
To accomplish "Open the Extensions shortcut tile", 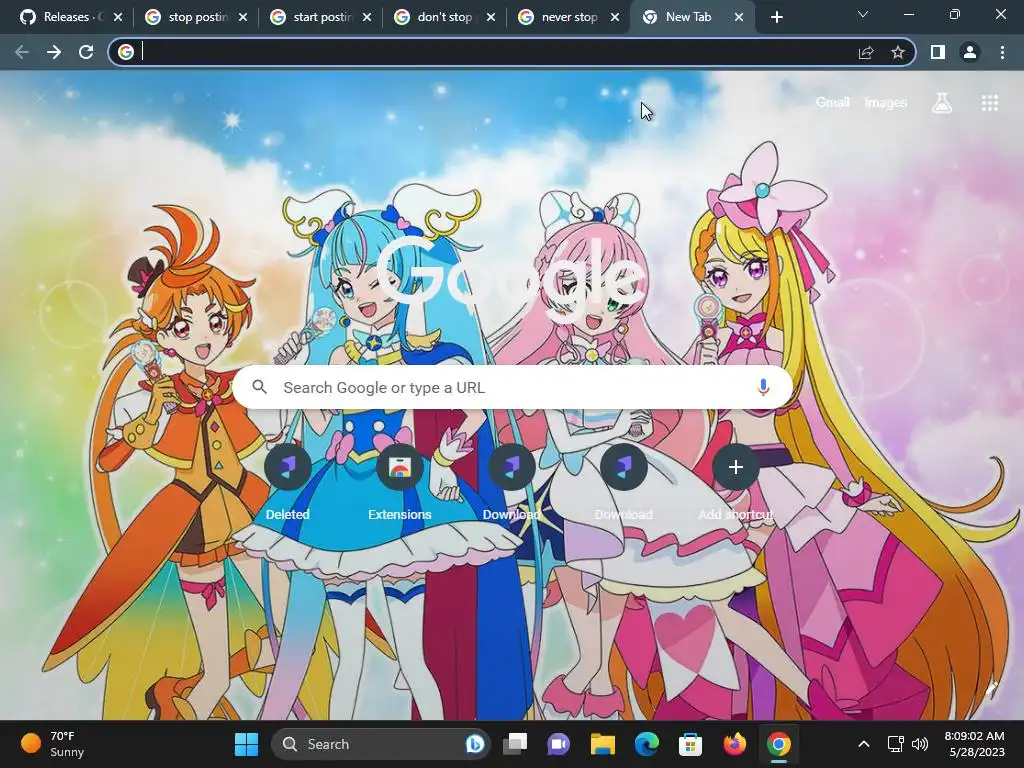I will point(400,482).
